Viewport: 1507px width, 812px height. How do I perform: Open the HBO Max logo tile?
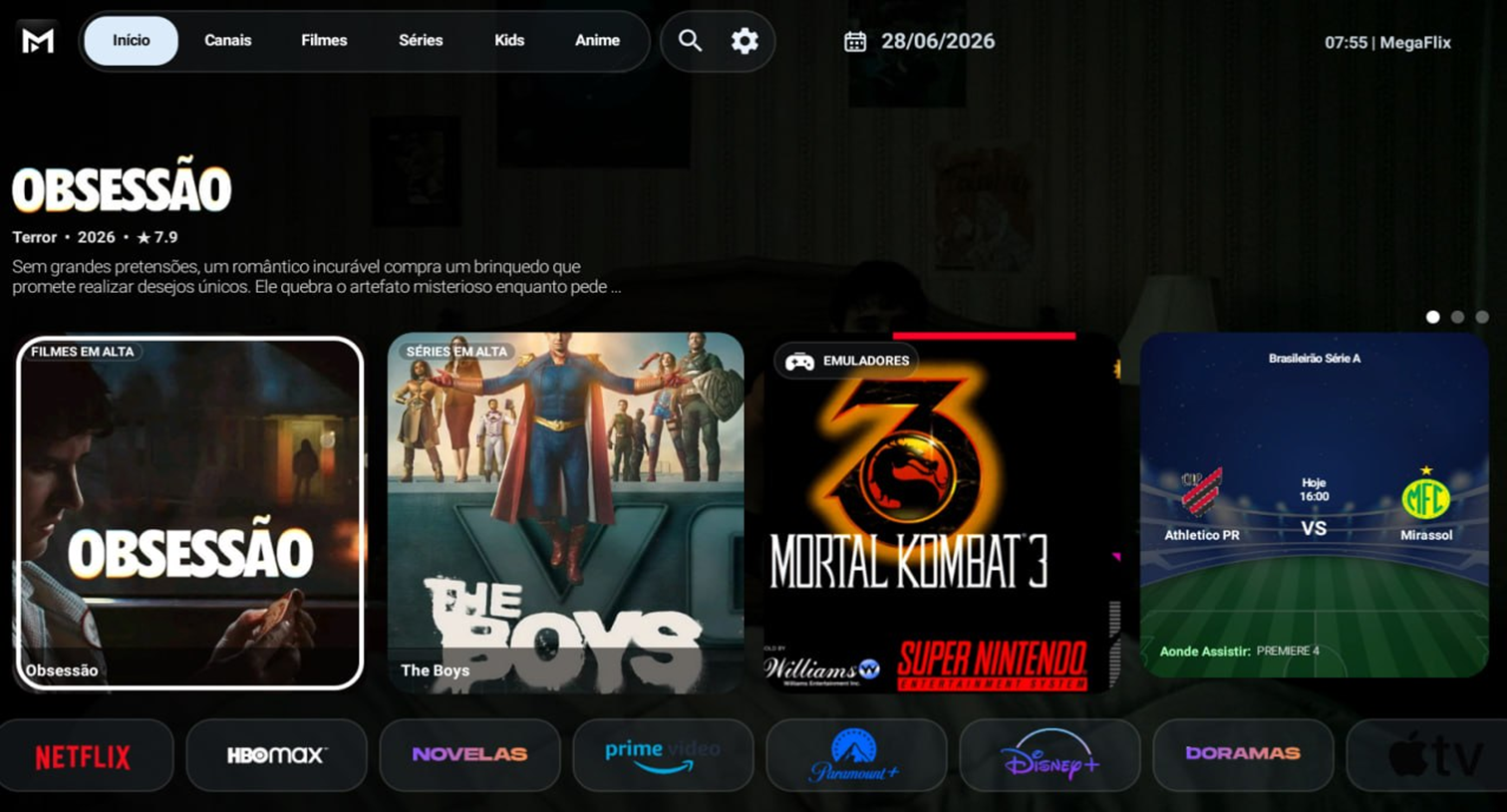point(276,756)
